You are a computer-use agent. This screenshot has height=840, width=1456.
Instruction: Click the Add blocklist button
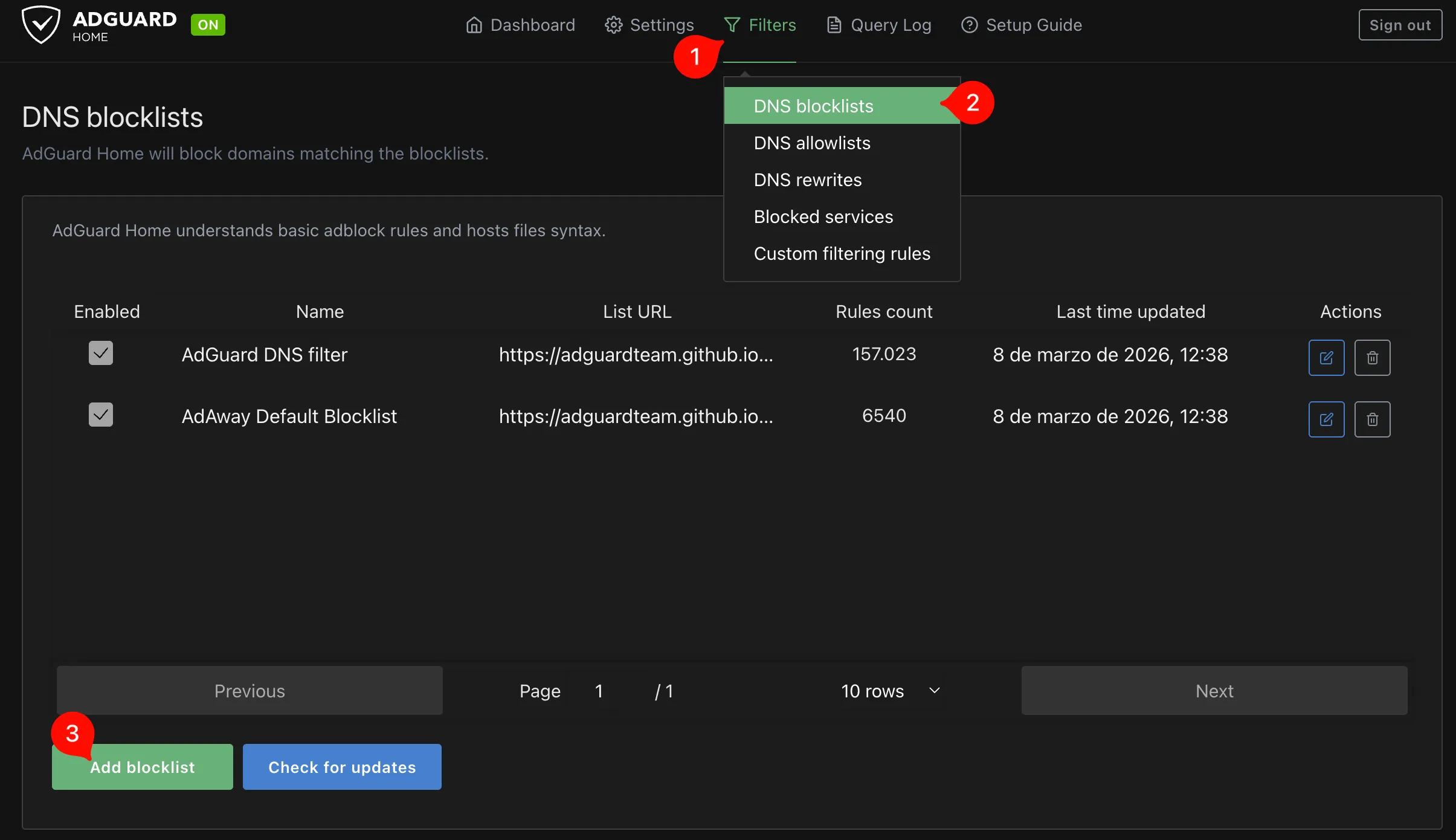tap(143, 767)
